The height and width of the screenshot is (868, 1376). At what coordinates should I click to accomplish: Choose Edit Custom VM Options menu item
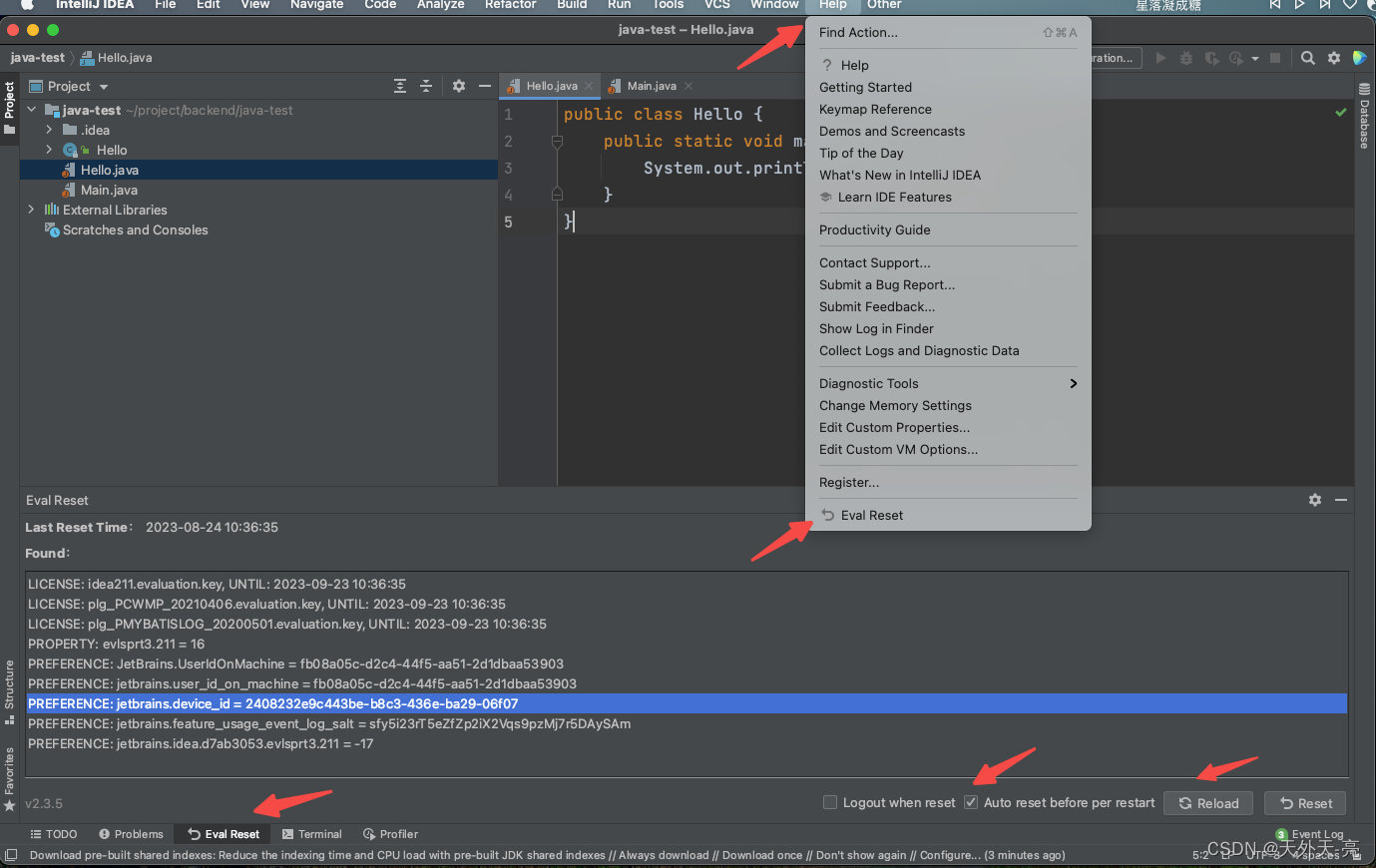point(948,449)
